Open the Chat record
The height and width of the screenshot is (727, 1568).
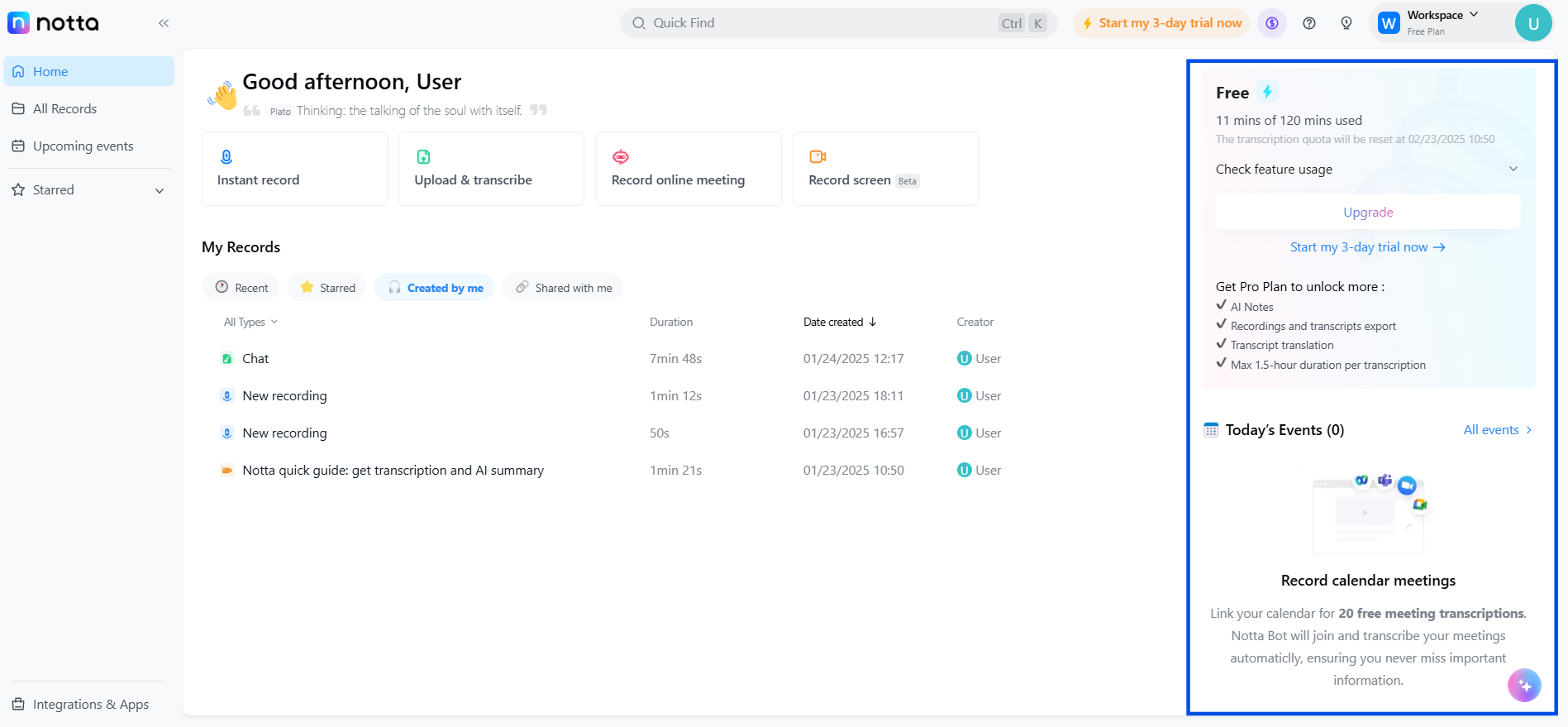[x=255, y=359]
